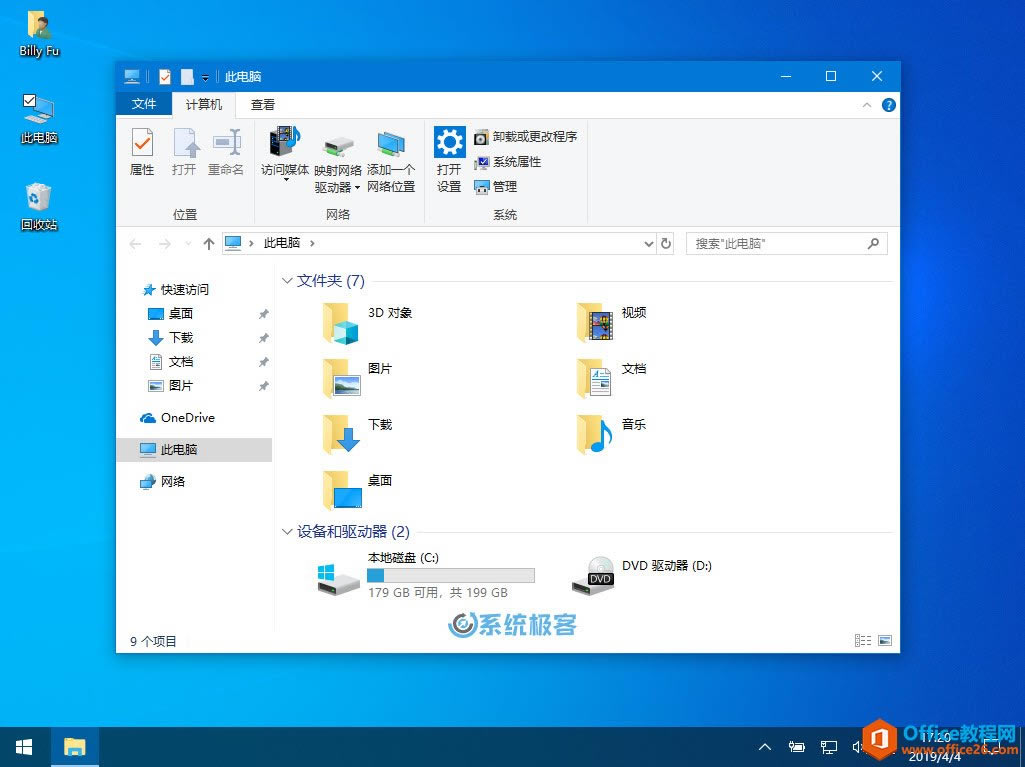The image size is (1025, 767).
Task: Click the chevron before 此电脑 in the address bar
Action: tap(251, 243)
